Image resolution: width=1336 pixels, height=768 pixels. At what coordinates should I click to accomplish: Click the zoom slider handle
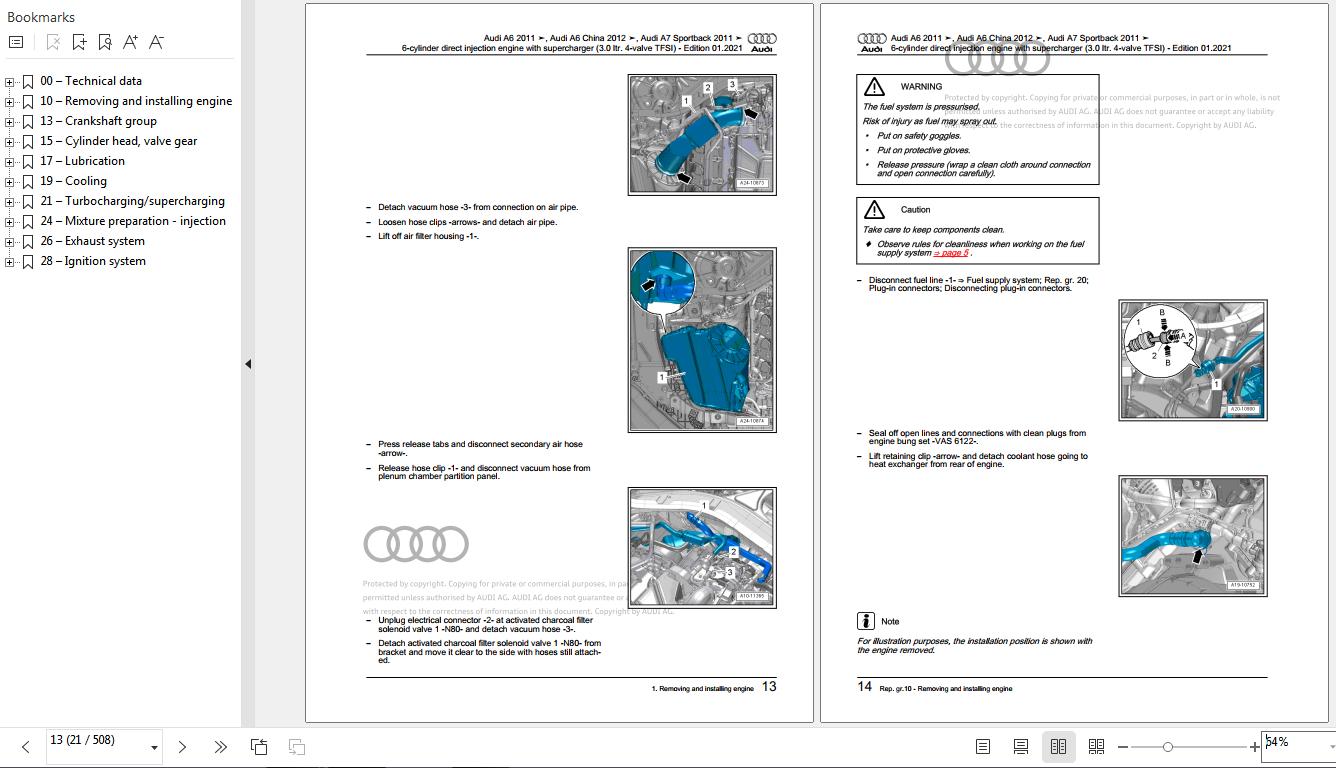point(1167,747)
